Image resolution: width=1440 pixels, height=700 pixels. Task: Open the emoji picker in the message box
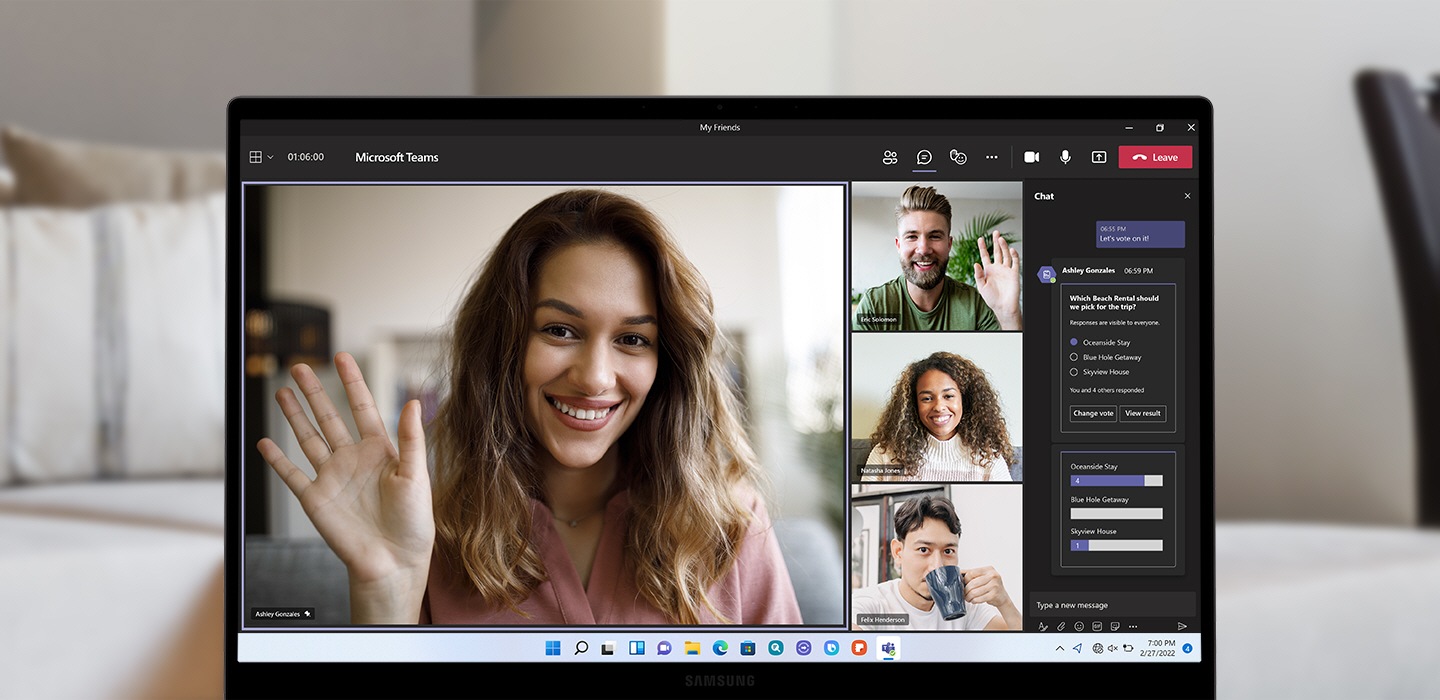(x=1078, y=626)
